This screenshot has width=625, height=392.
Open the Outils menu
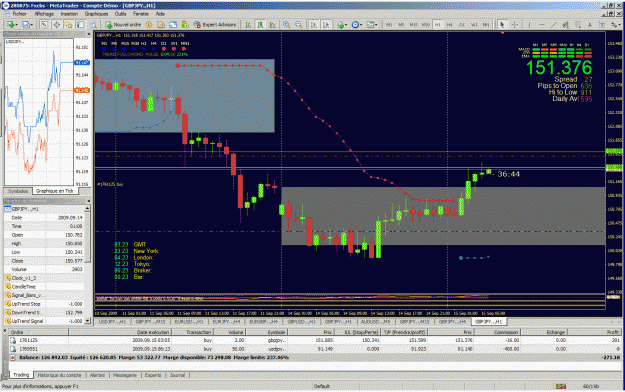(120, 14)
